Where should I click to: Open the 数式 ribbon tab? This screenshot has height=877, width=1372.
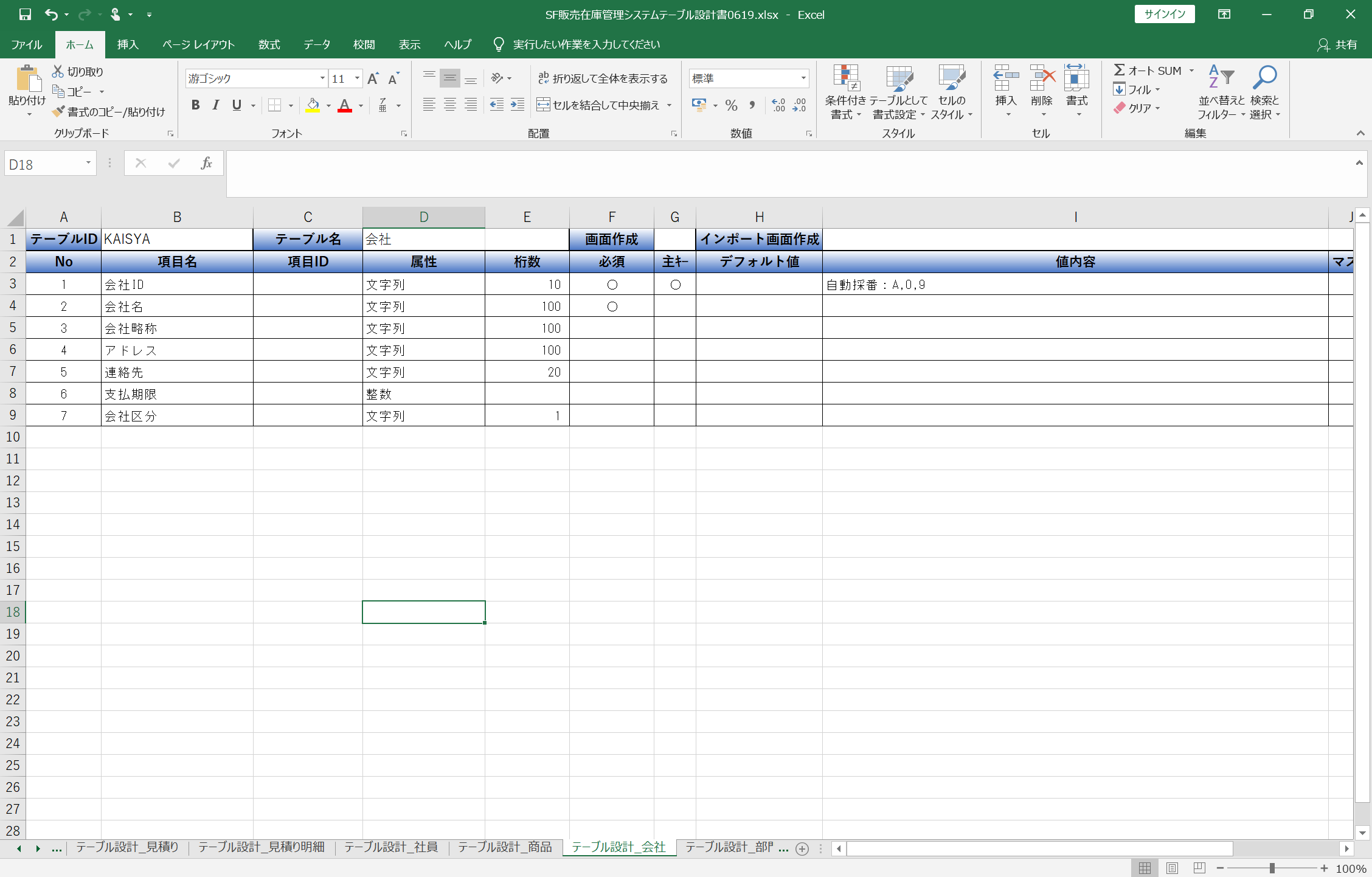(269, 44)
